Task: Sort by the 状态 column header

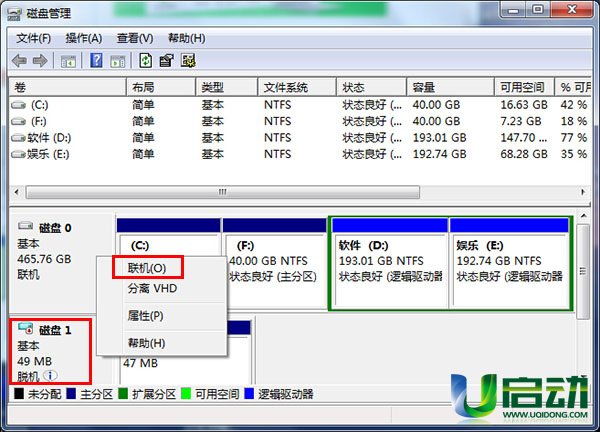Action: [x=371, y=87]
